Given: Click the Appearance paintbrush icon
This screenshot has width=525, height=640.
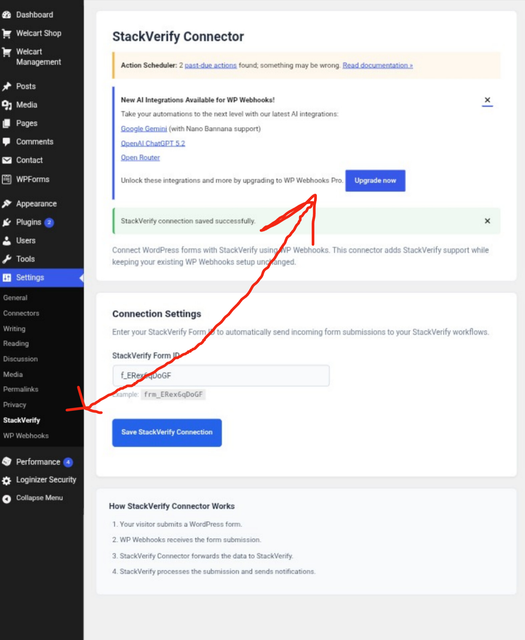Looking at the screenshot, I should click(7, 204).
